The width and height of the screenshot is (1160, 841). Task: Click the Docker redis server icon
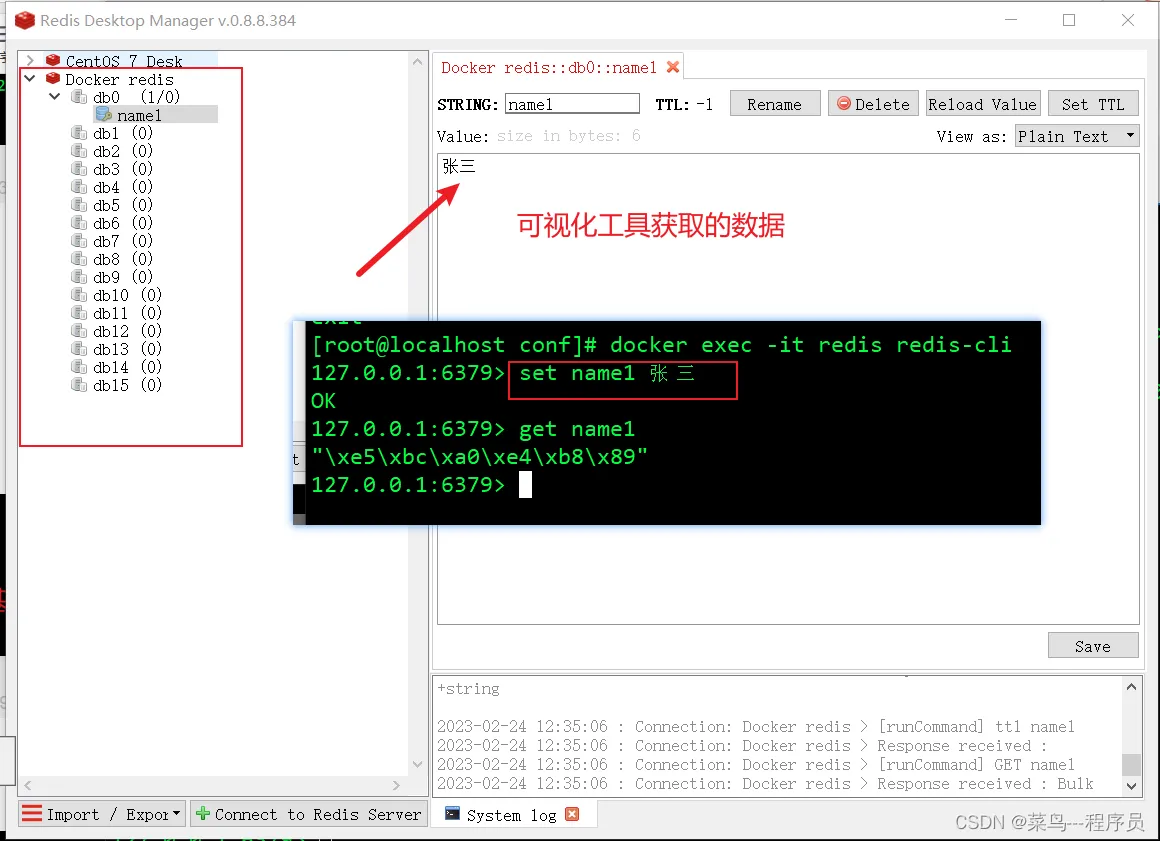pos(53,78)
